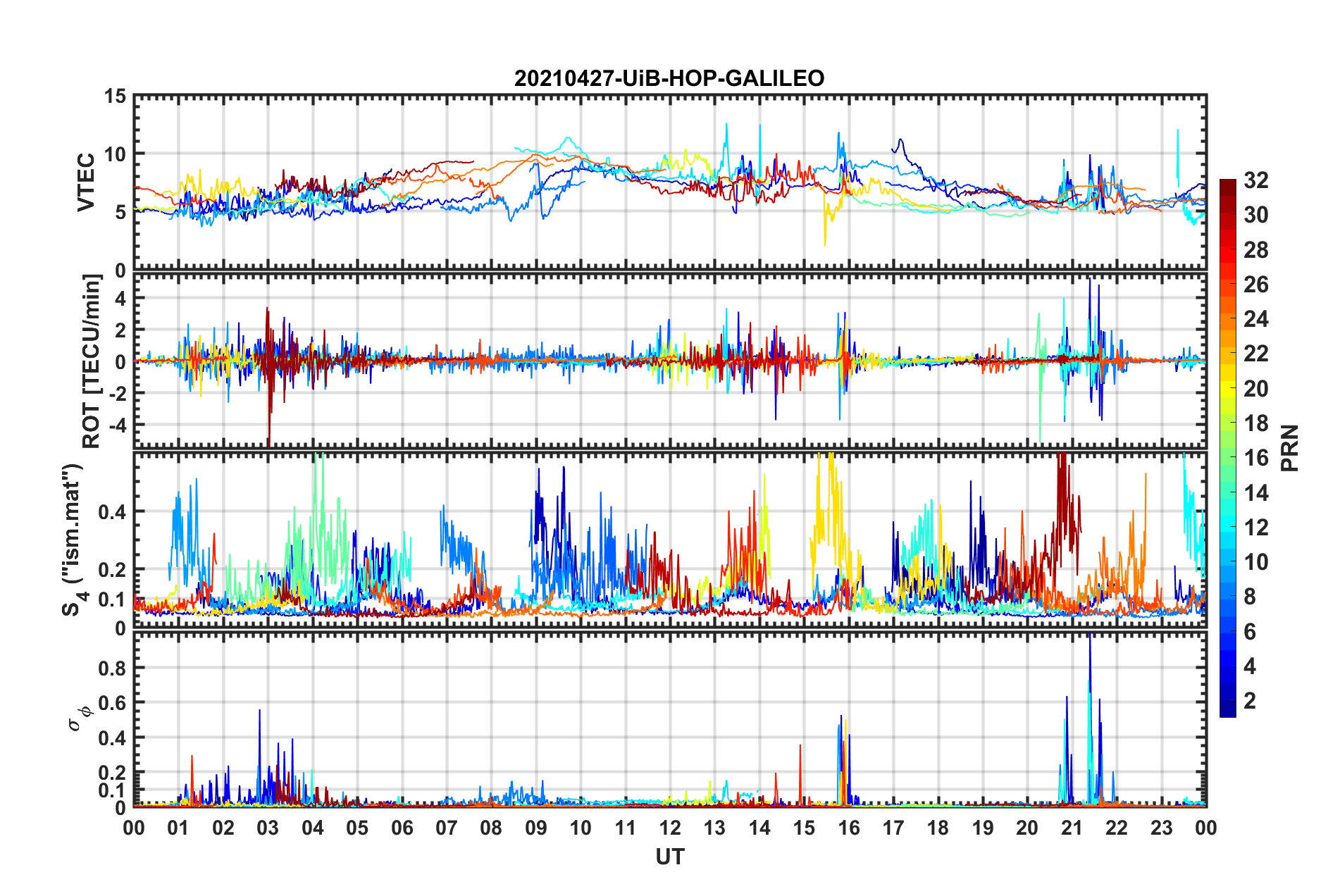Click the ROT axis tick label -4

tap(117, 425)
